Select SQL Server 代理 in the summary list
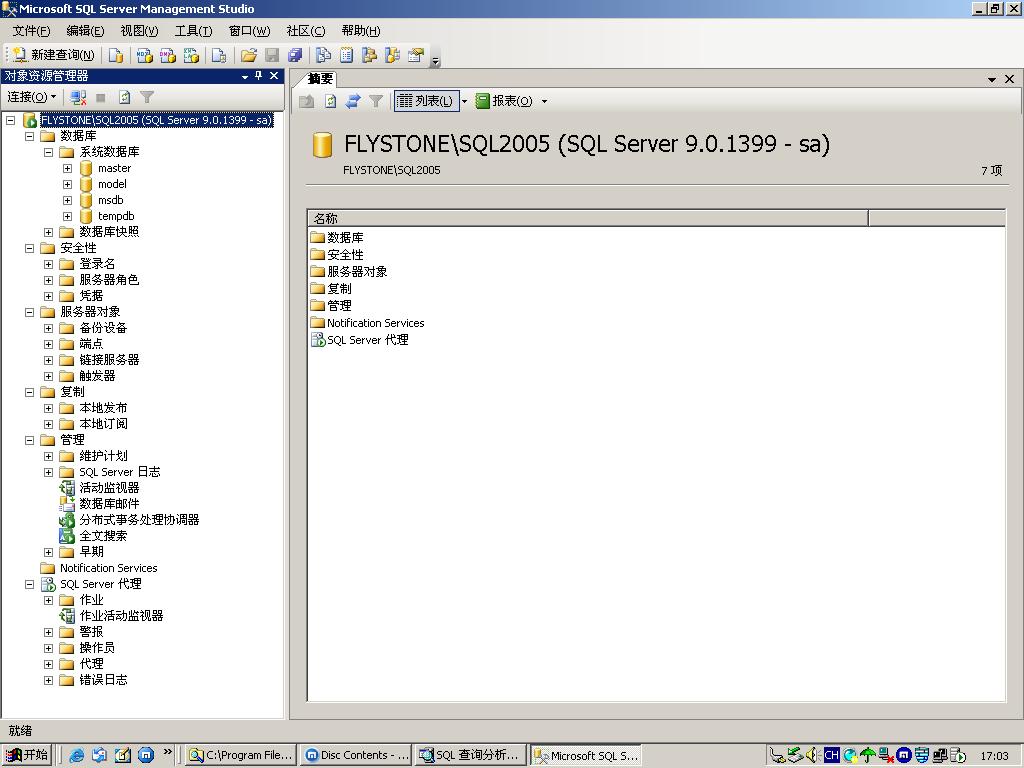This screenshot has width=1024, height=768. [x=368, y=340]
